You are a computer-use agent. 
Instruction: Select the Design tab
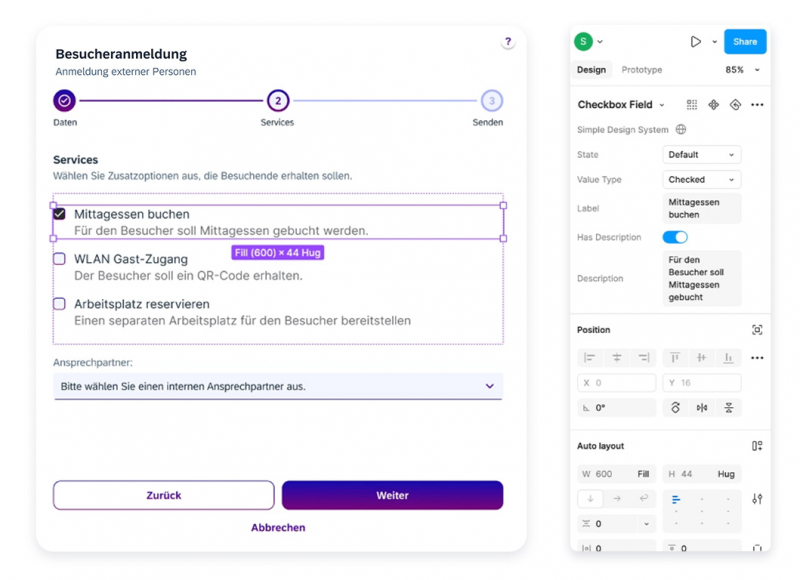[x=591, y=70]
